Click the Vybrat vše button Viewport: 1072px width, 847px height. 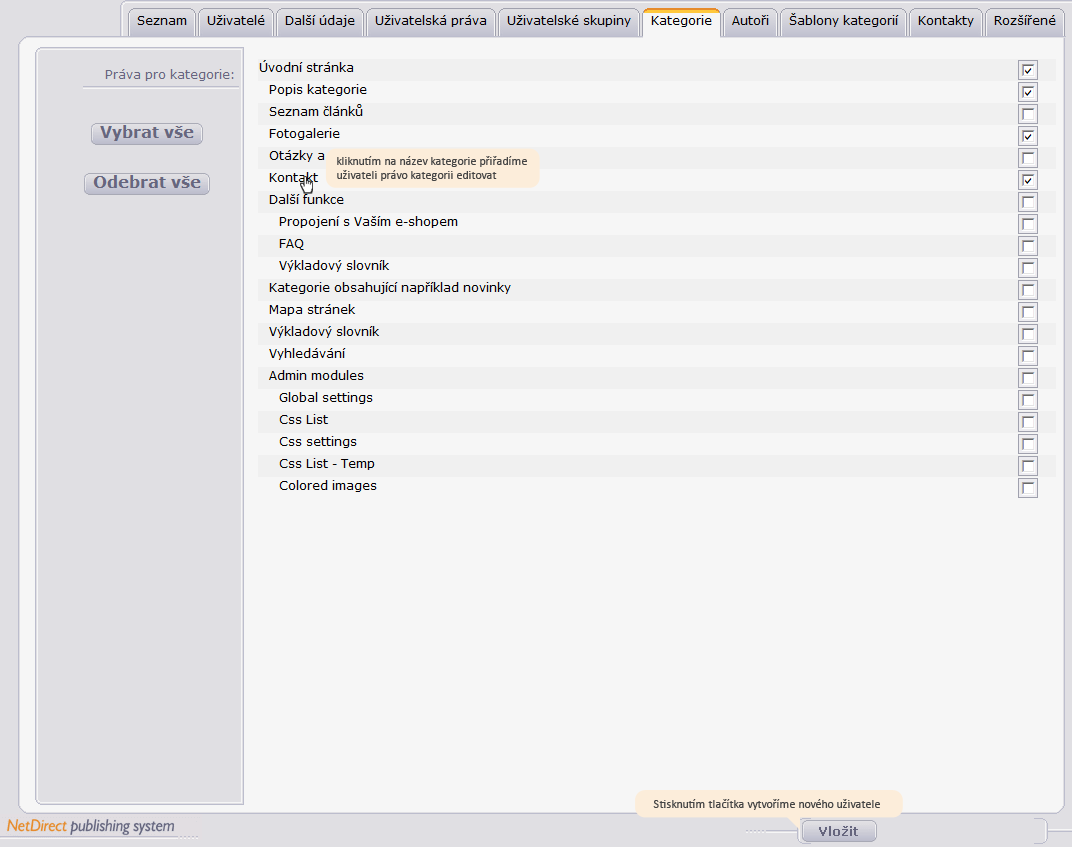point(147,133)
